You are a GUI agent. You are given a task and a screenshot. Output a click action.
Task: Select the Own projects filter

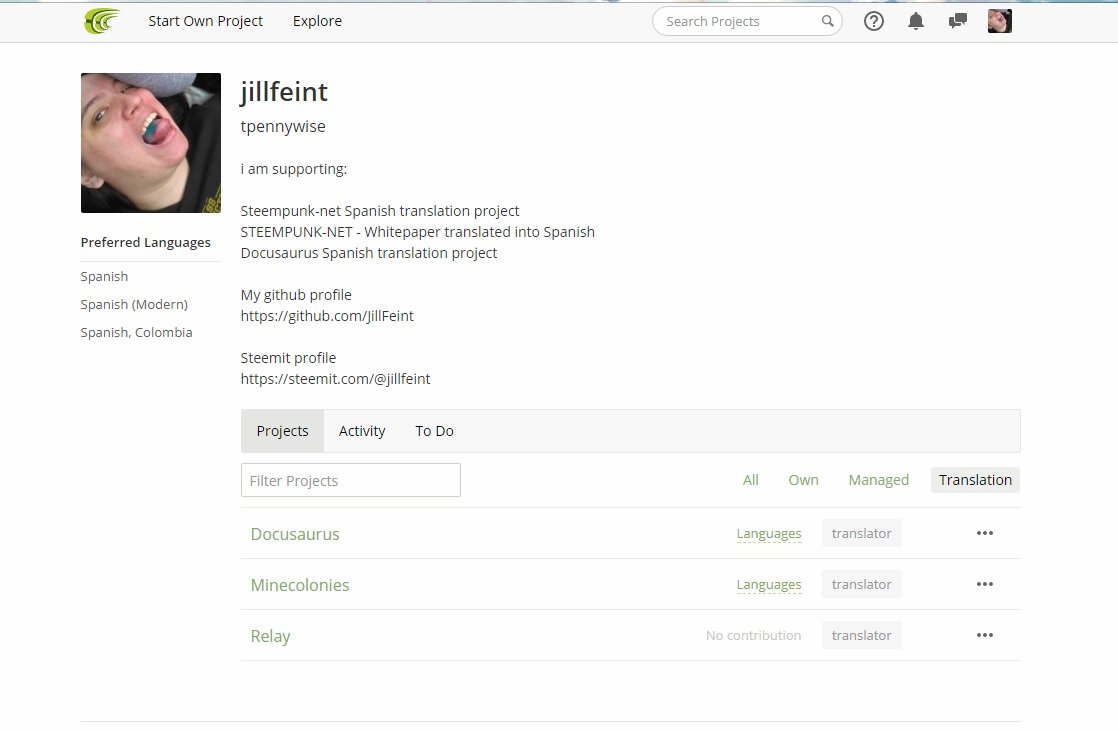[x=804, y=480]
